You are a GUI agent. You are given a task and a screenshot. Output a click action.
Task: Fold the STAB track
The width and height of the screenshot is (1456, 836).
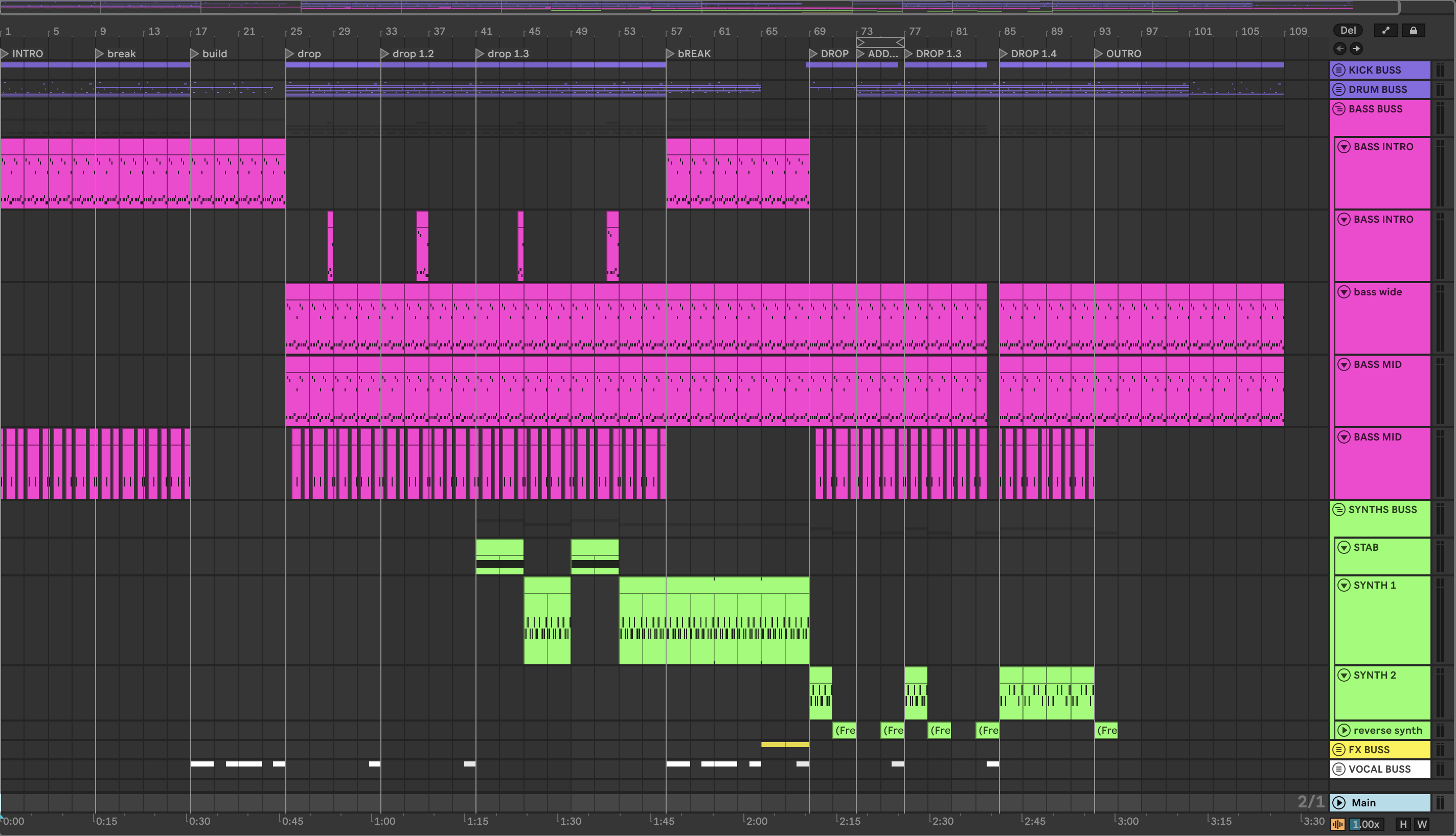pos(1344,547)
